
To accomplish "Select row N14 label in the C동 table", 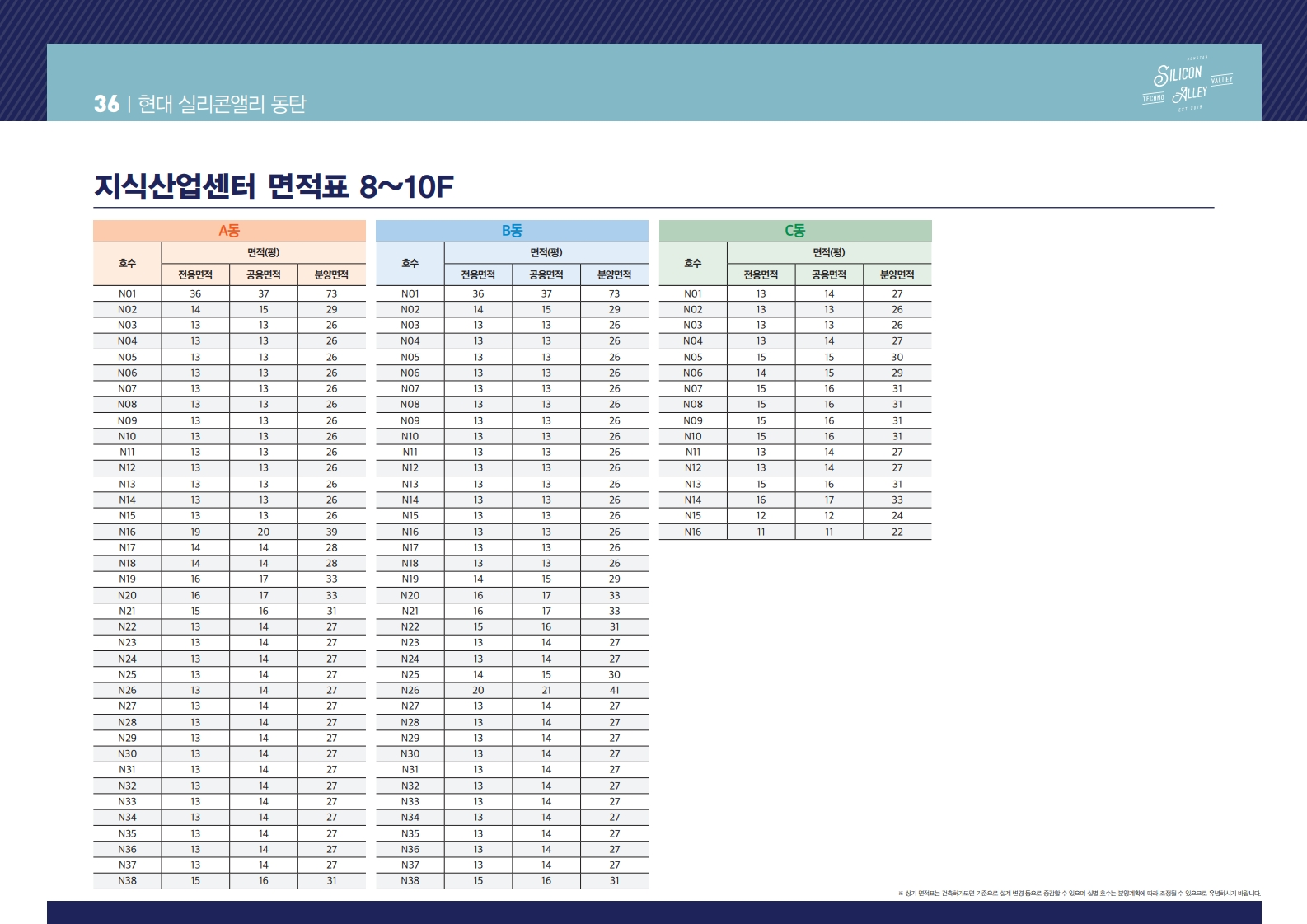I will [692, 500].
